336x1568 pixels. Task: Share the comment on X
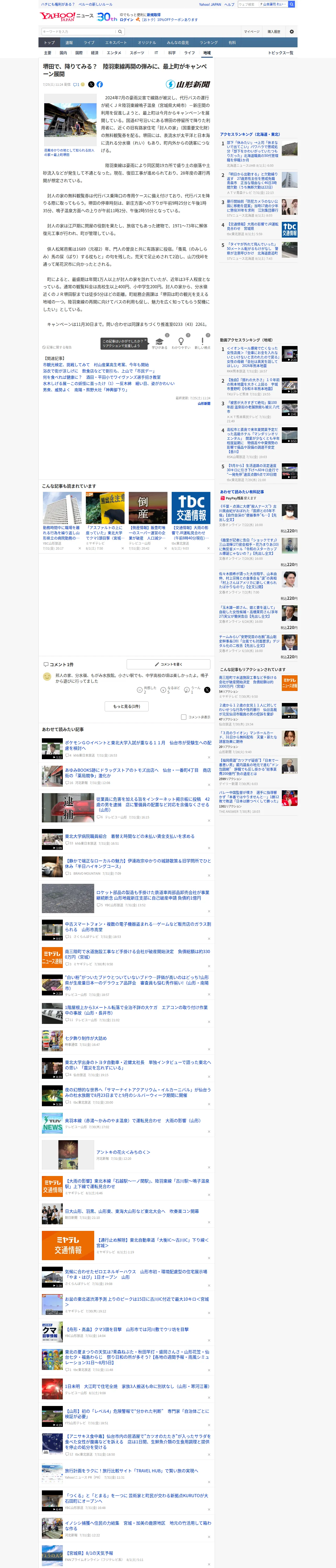pos(207,690)
